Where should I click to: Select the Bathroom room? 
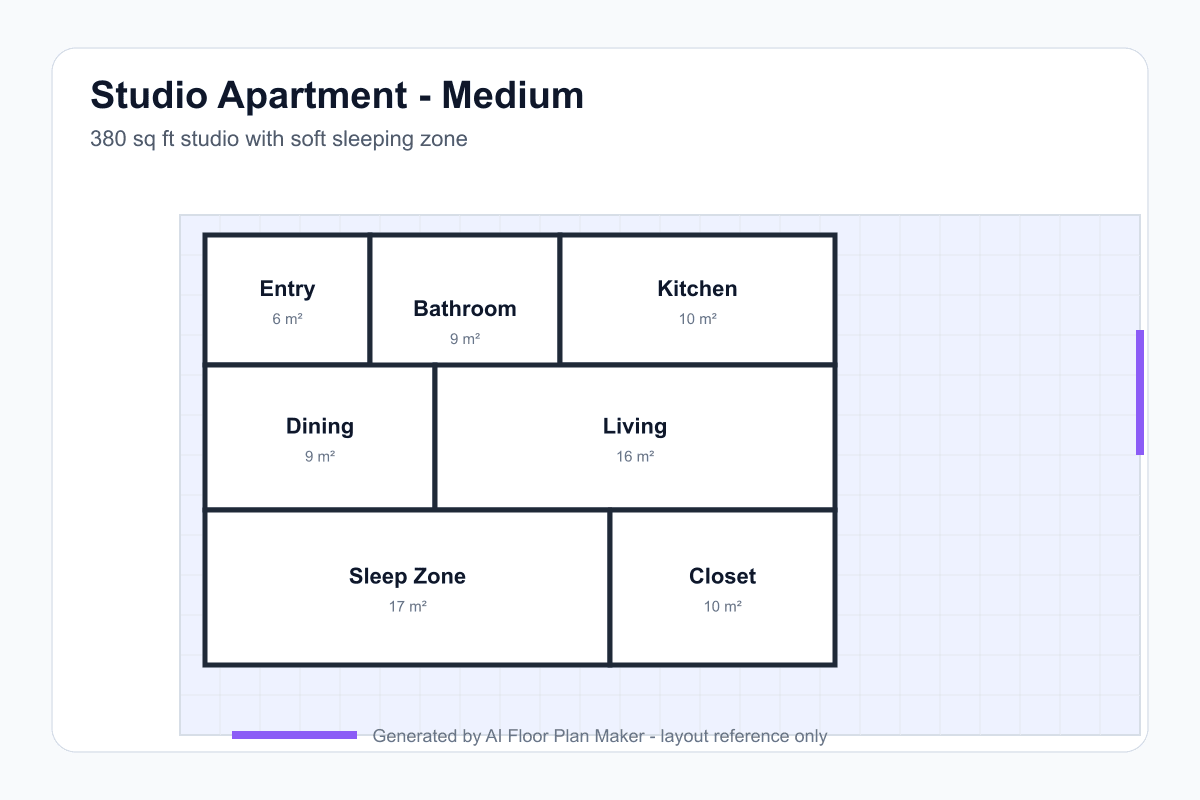click(465, 299)
